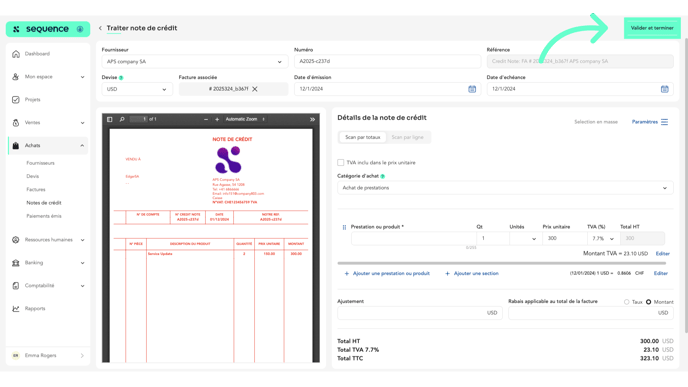This screenshot has height=387, width=688.
Task: Expand the Banking menu
Action: [82, 263]
